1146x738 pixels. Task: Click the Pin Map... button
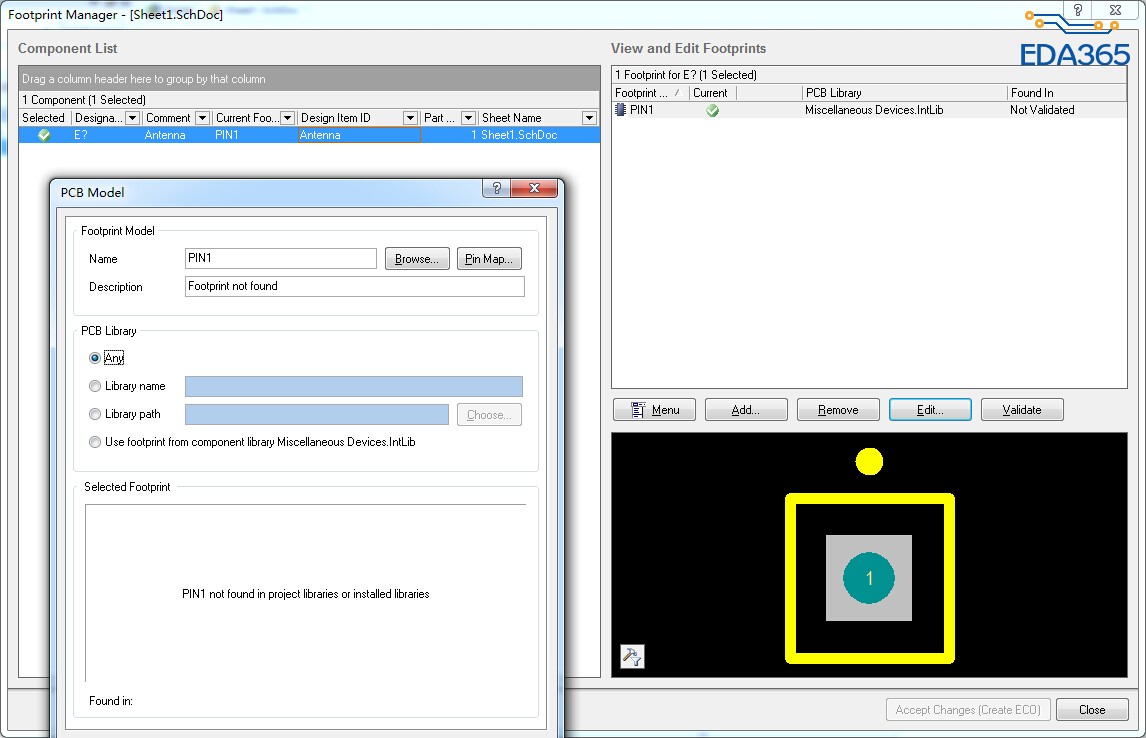[489, 259]
